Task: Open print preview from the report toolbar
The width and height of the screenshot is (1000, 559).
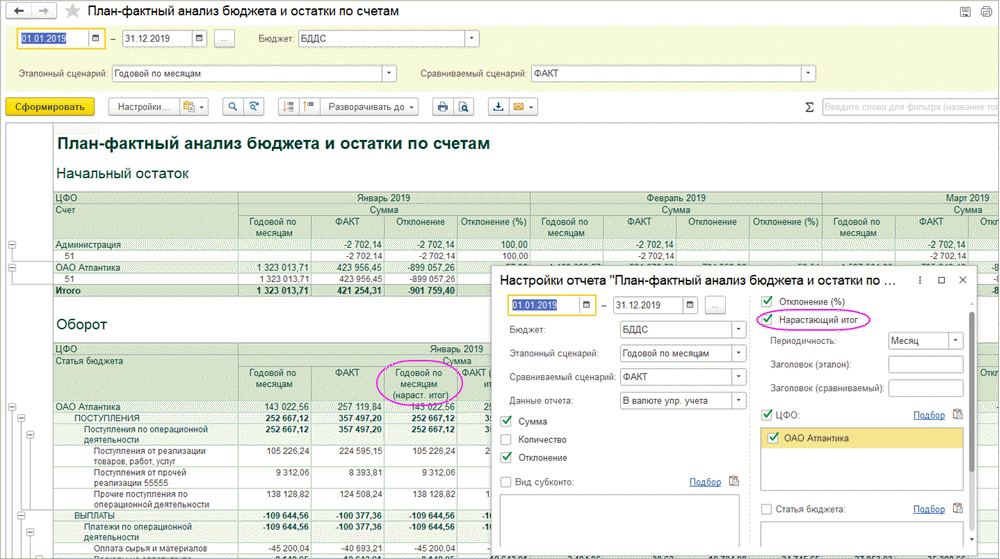Action: pyautogui.click(x=463, y=106)
